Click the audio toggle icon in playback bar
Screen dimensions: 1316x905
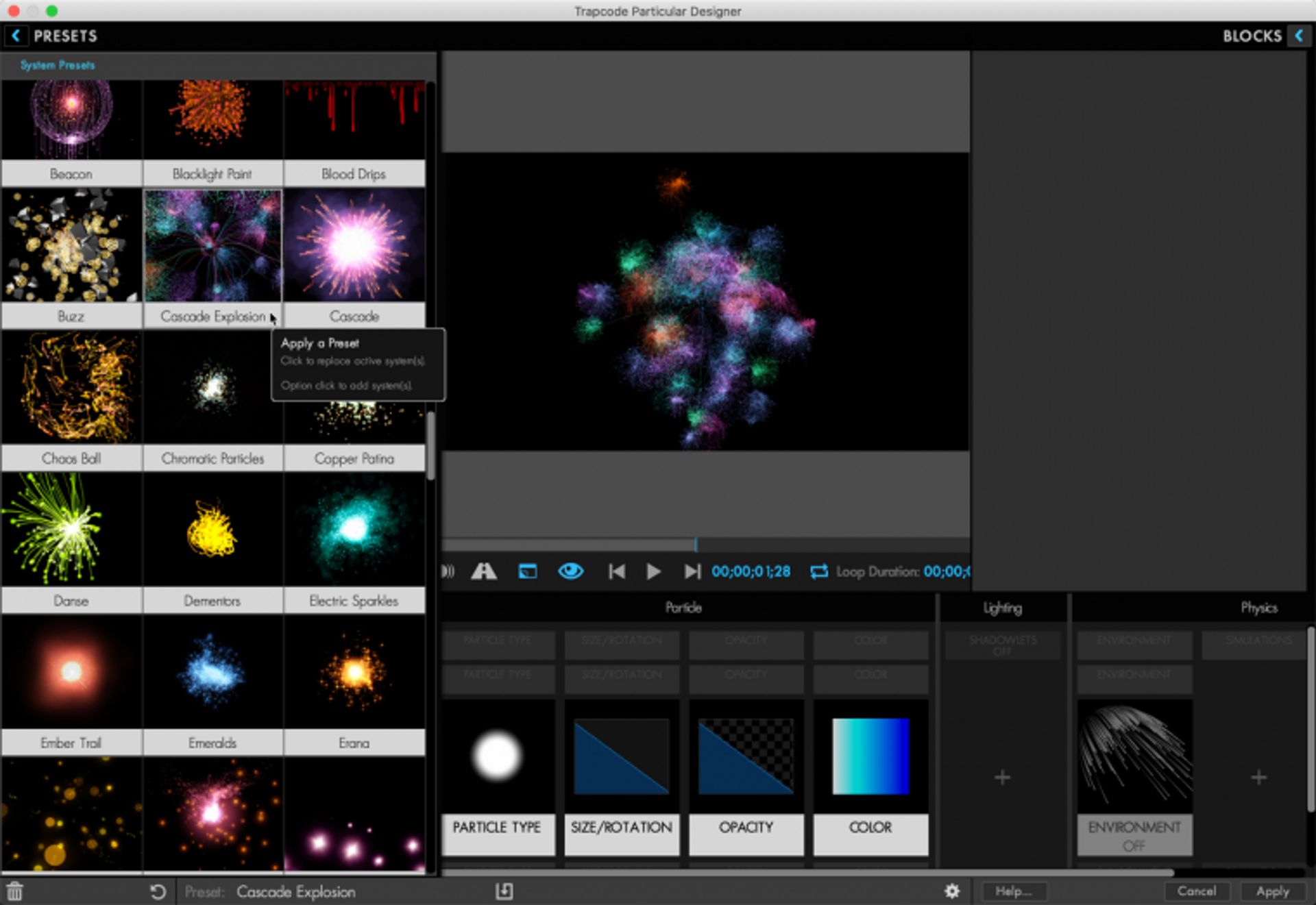[447, 571]
